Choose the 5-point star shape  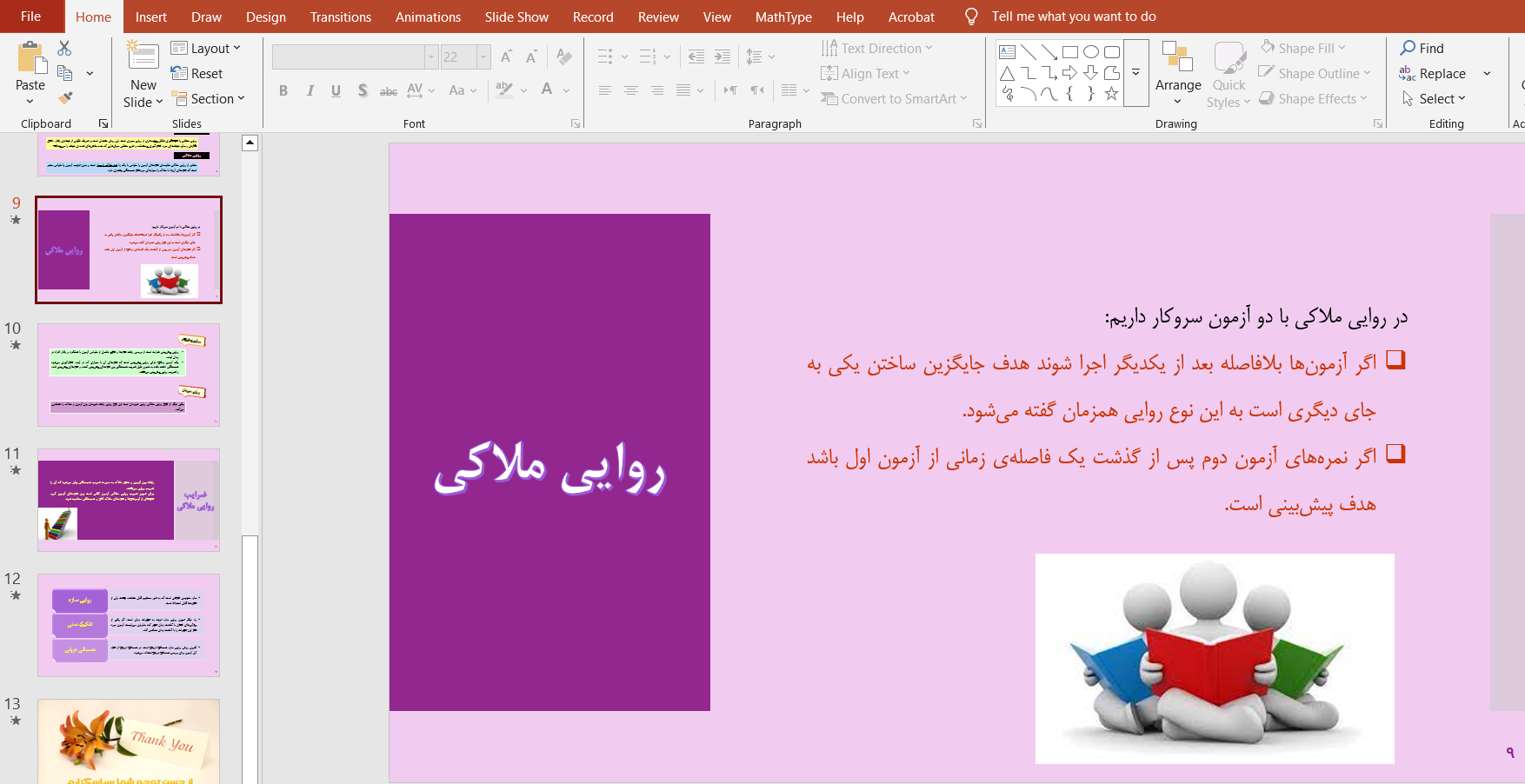1111,94
